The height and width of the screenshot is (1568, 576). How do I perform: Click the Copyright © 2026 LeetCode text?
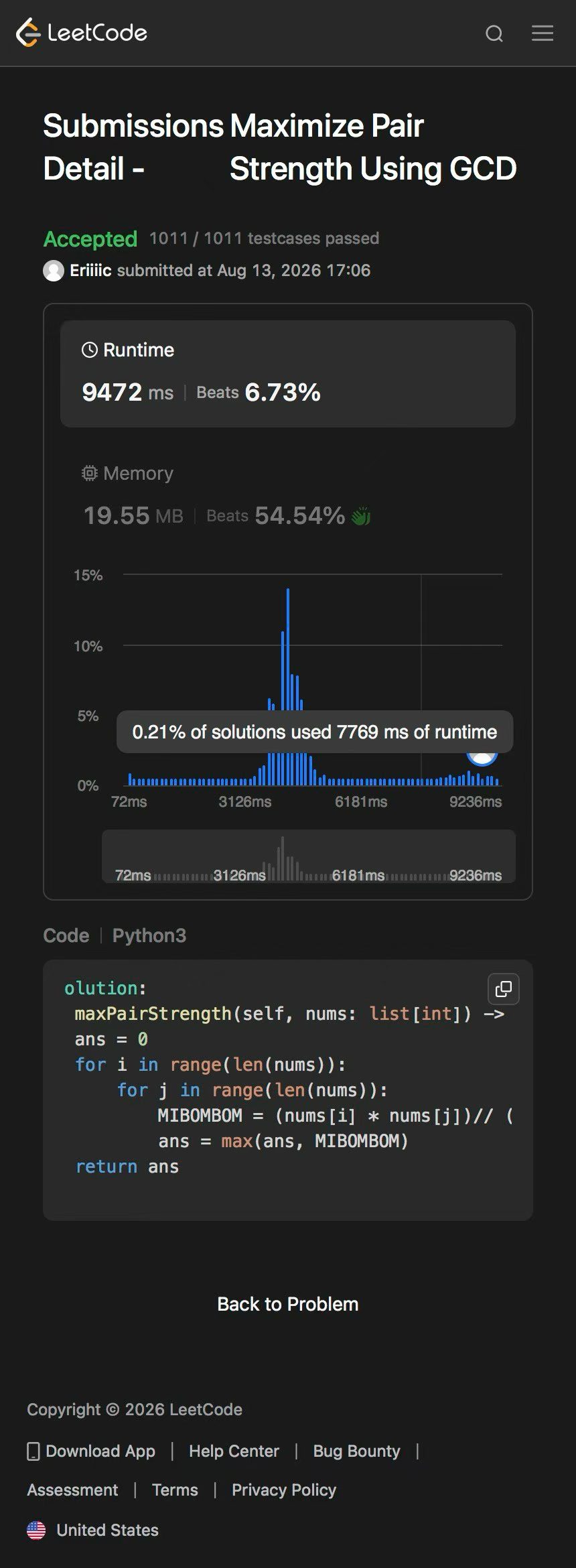click(x=135, y=1410)
